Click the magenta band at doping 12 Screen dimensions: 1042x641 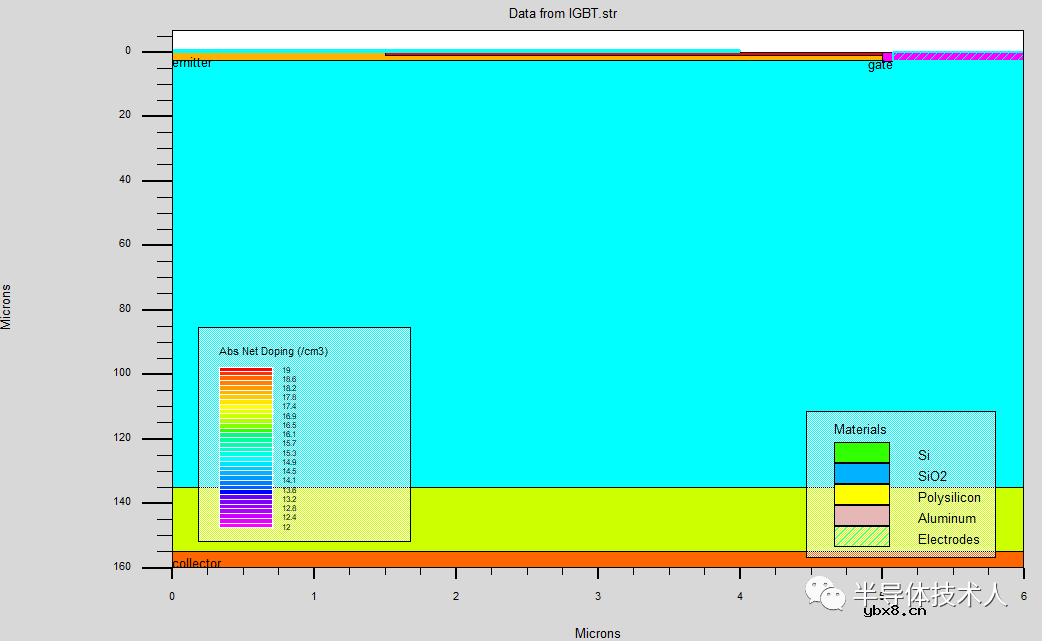(246, 525)
